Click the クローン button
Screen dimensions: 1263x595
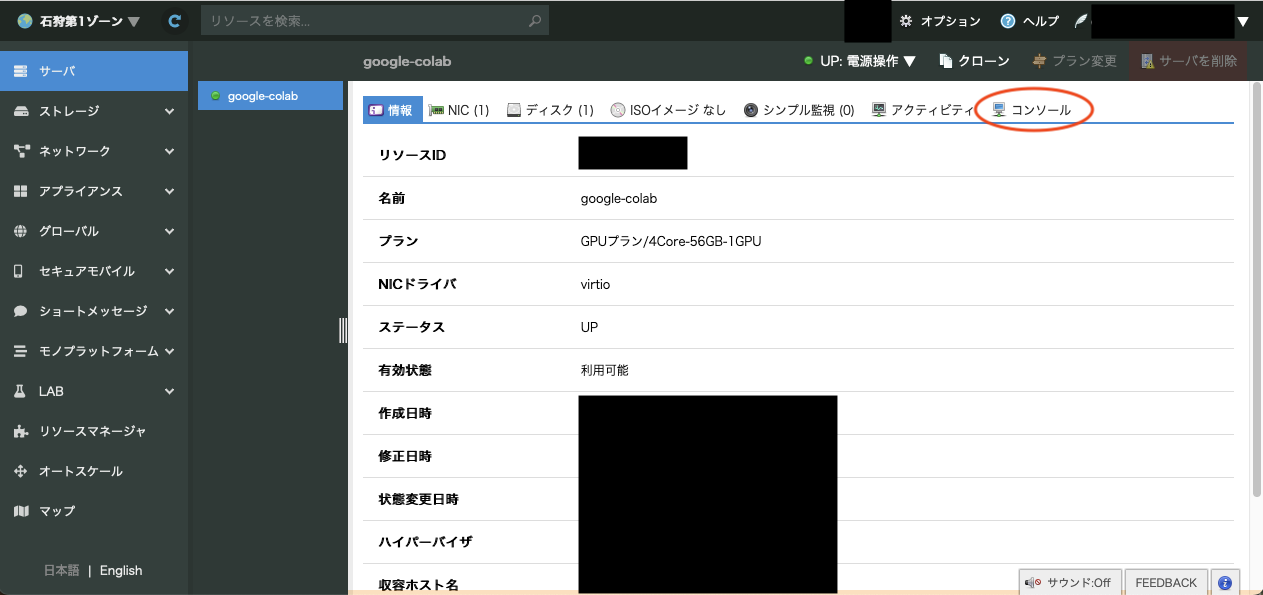[x=974, y=61]
